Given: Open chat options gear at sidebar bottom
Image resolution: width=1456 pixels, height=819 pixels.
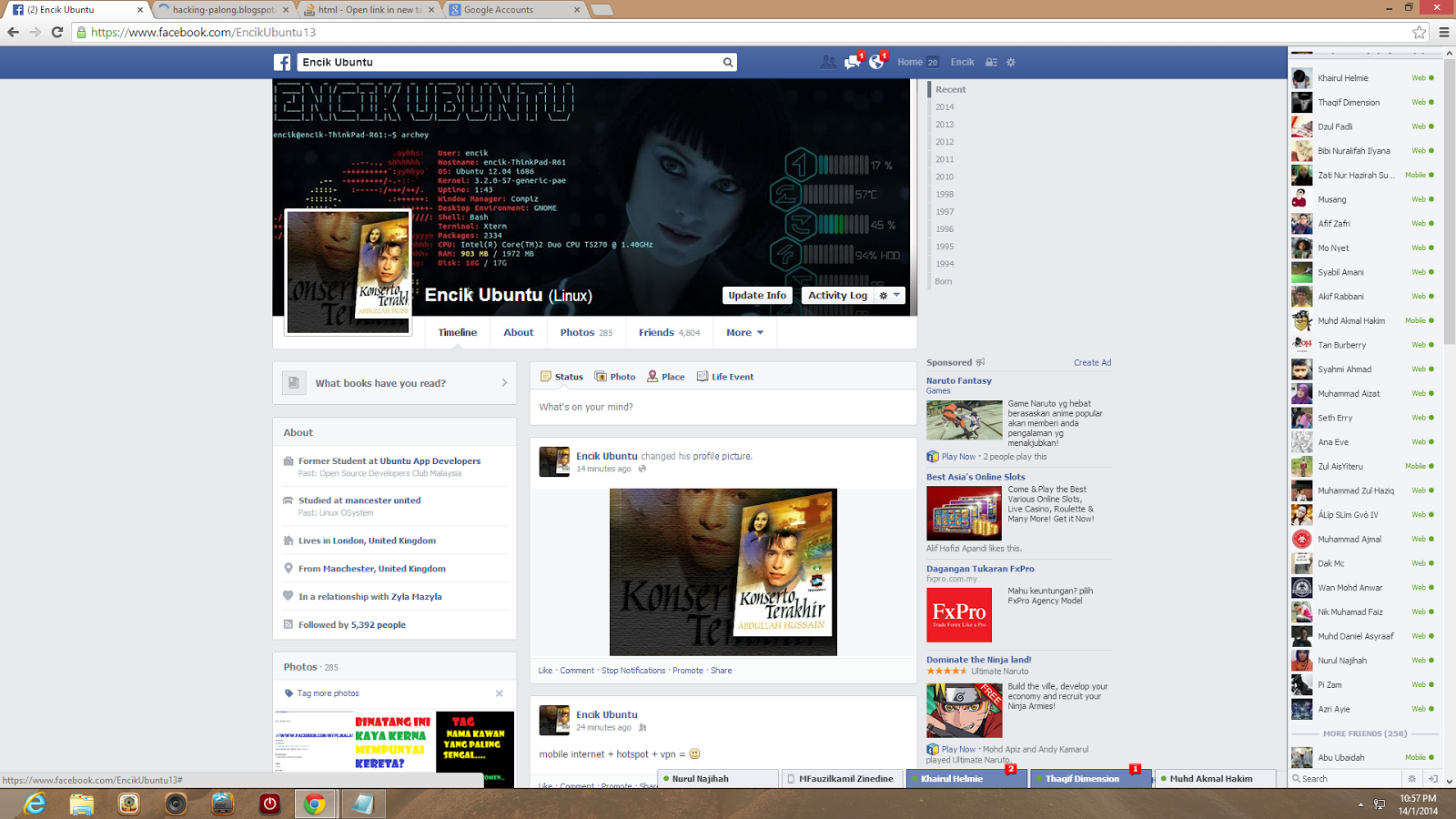Looking at the screenshot, I should pos(1412,779).
